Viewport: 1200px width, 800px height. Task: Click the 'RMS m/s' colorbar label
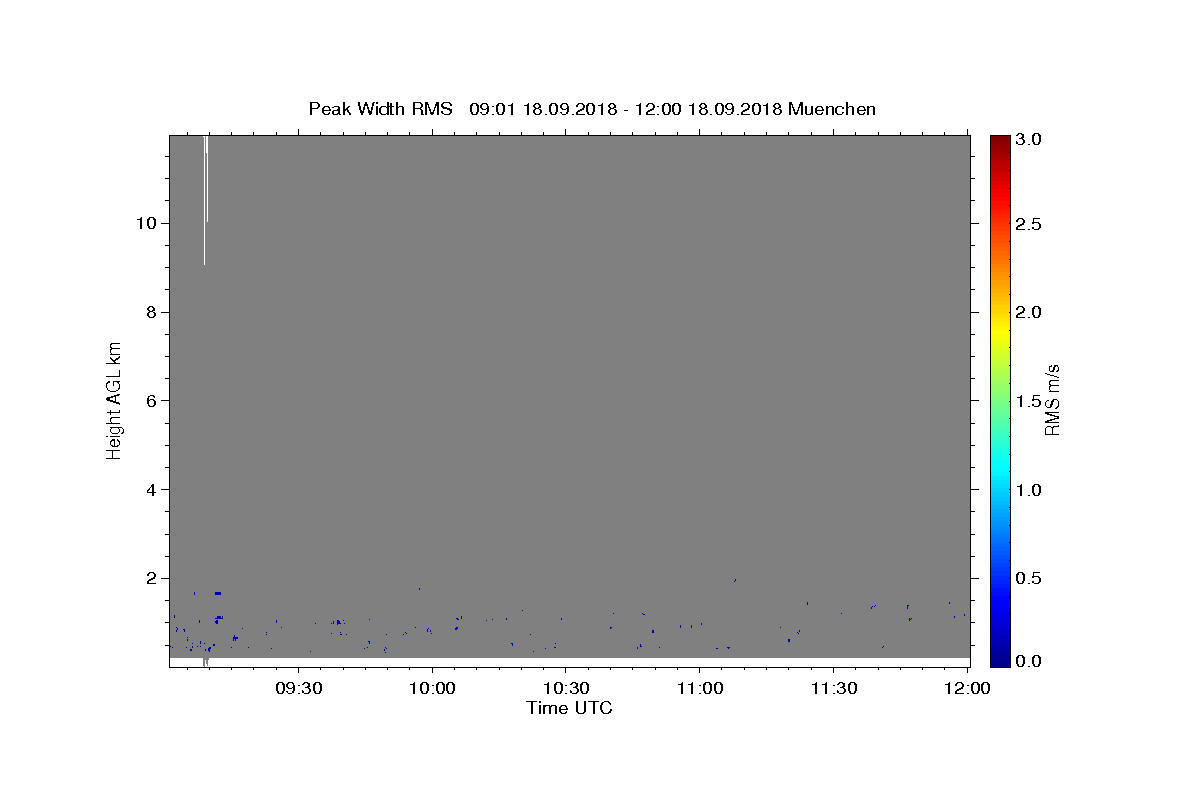1052,400
